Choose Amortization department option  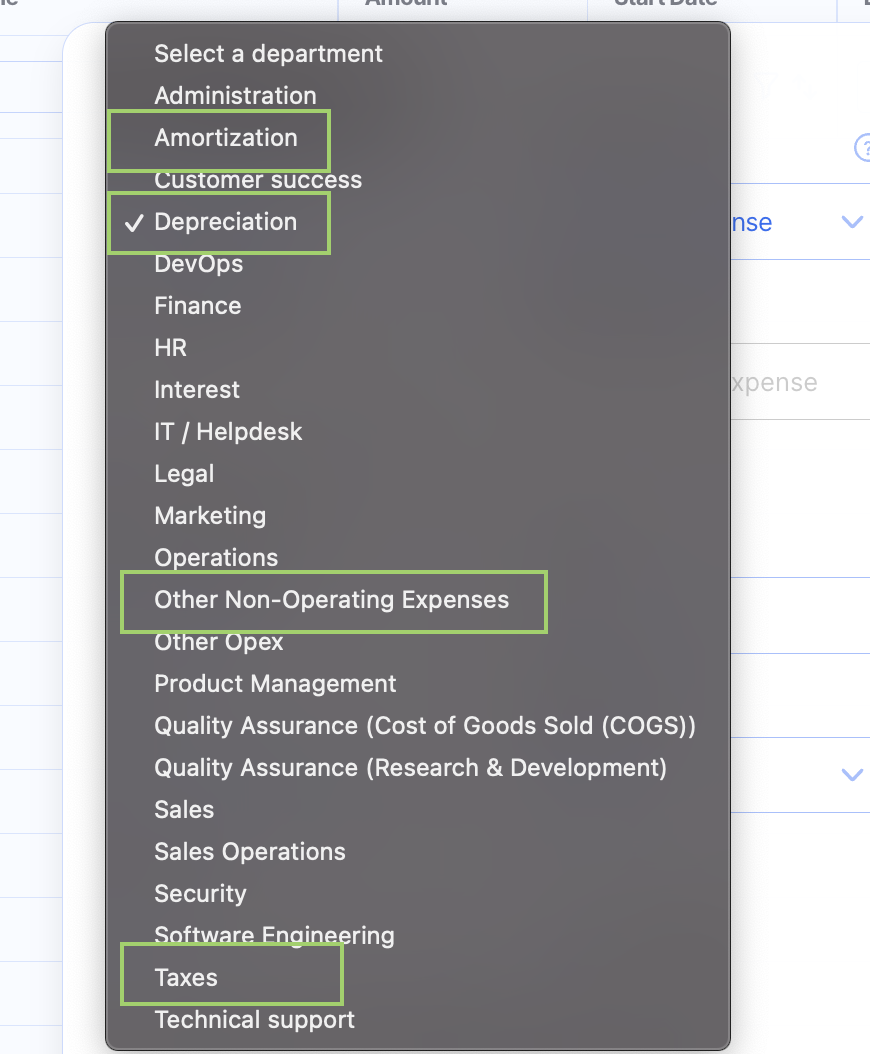(x=226, y=138)
